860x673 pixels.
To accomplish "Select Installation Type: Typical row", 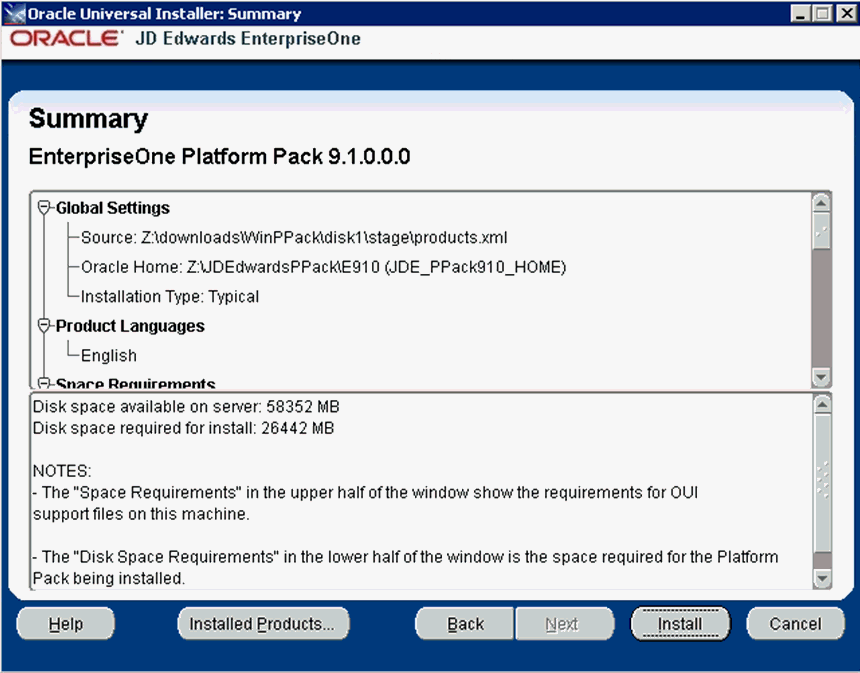I will [x=170, y=297].
